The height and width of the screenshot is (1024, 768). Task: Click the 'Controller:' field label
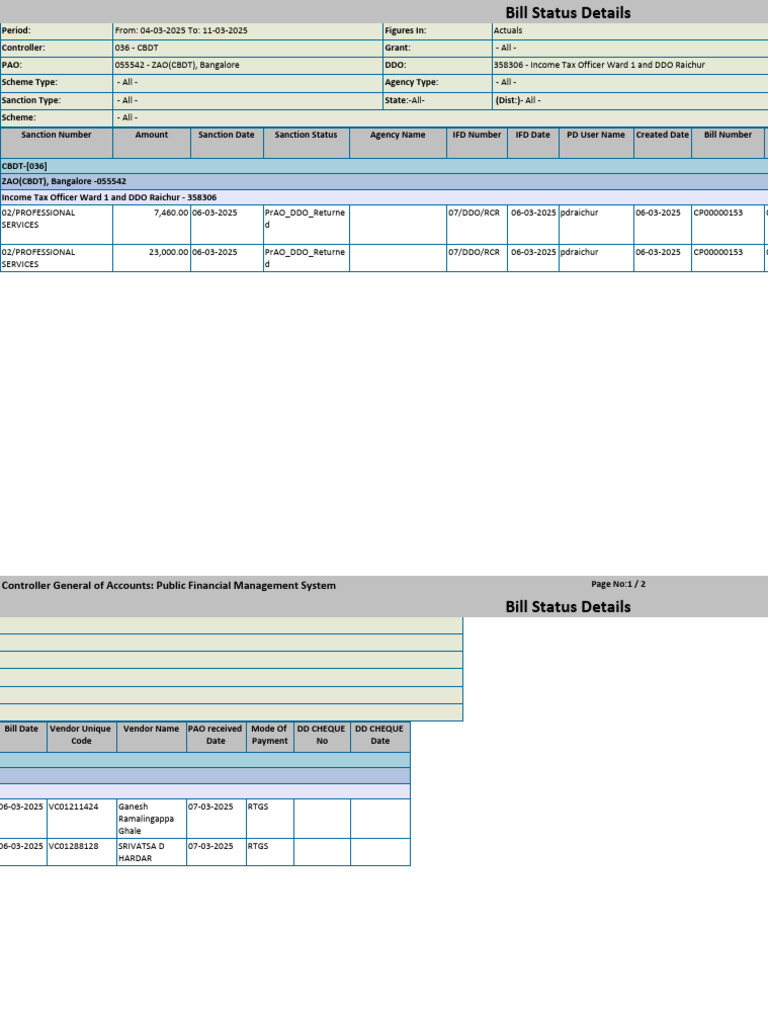click(x=23, y=48)
